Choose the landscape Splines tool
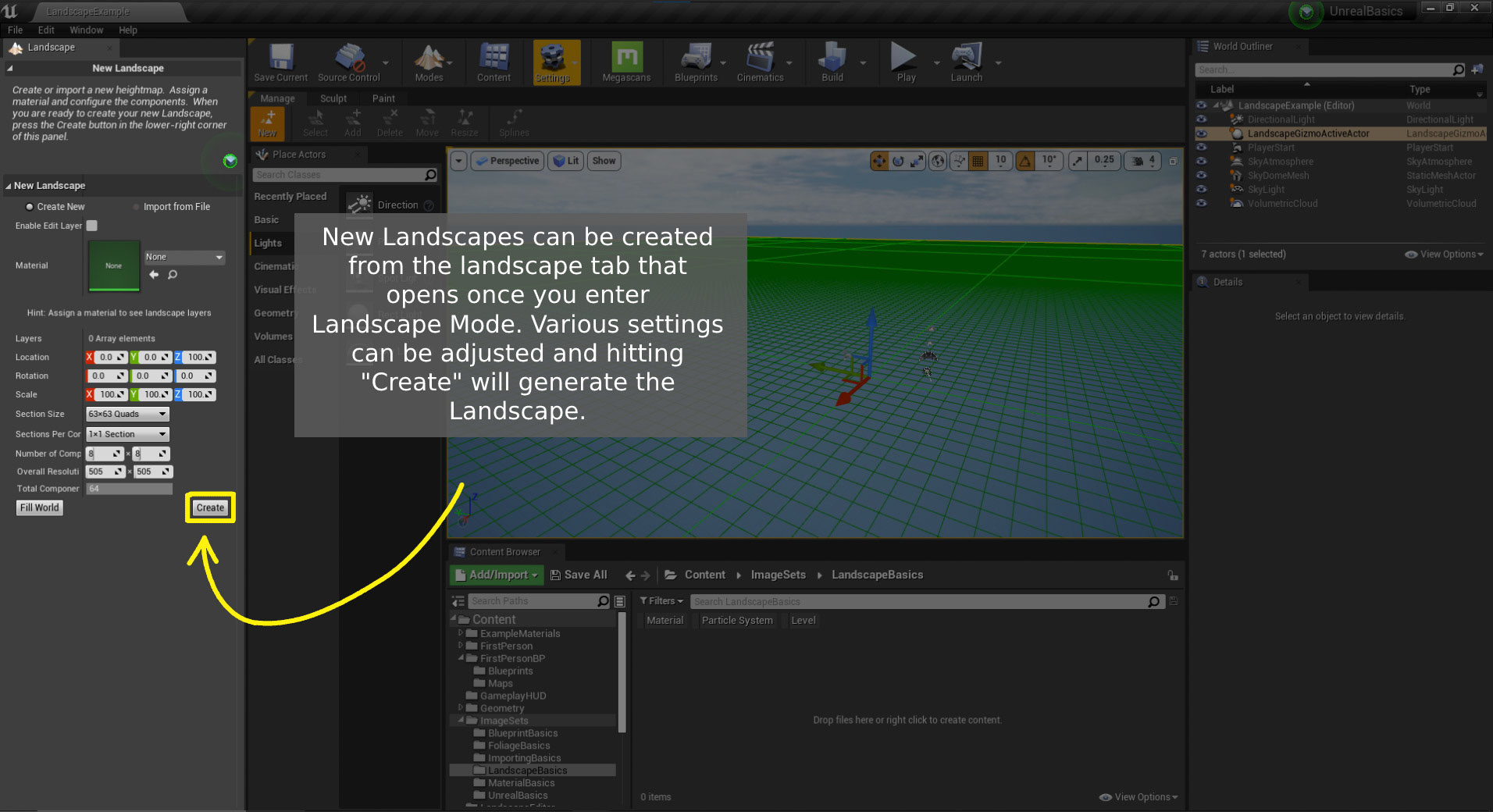Viewport: 1493px width, 812px height. click(x=514, y=123)
